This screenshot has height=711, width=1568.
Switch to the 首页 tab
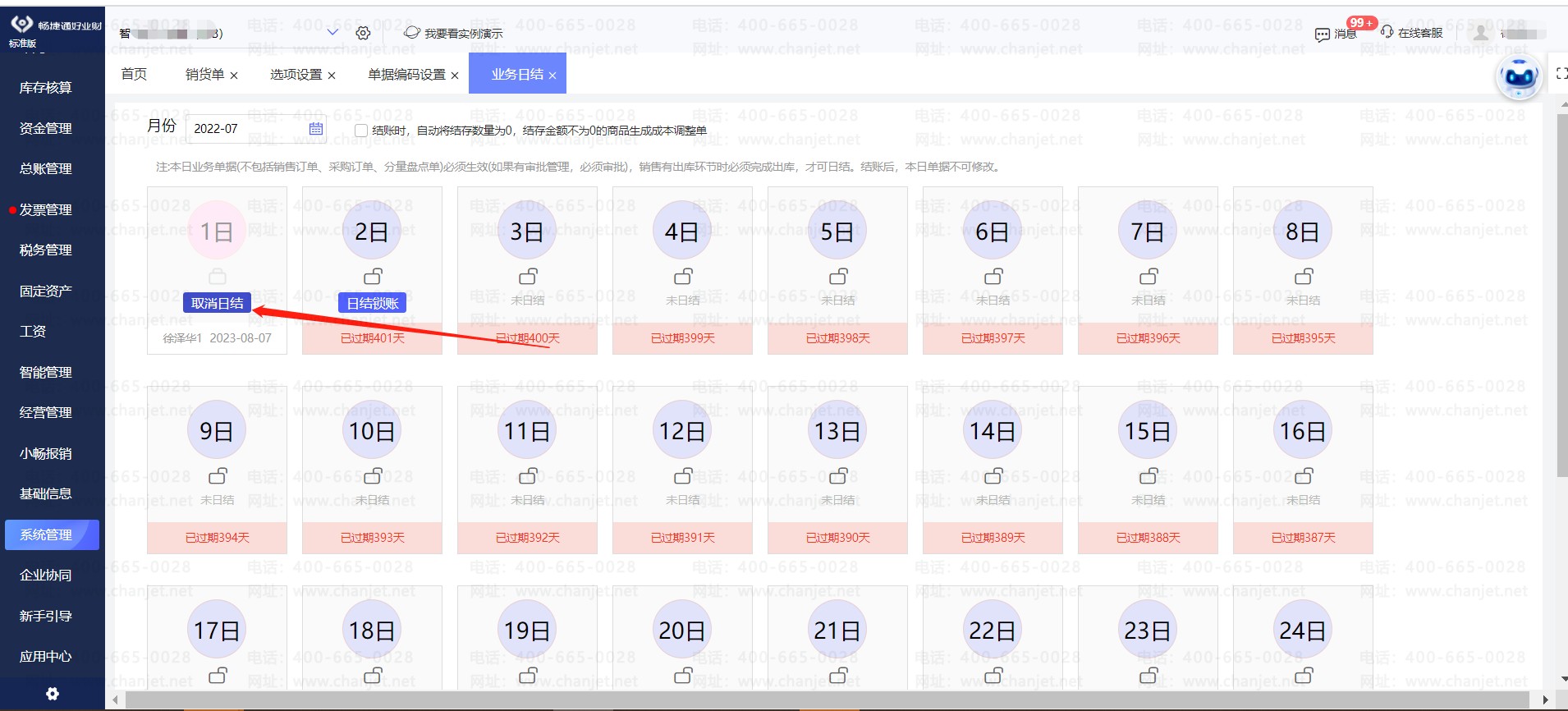pos(134,75)
